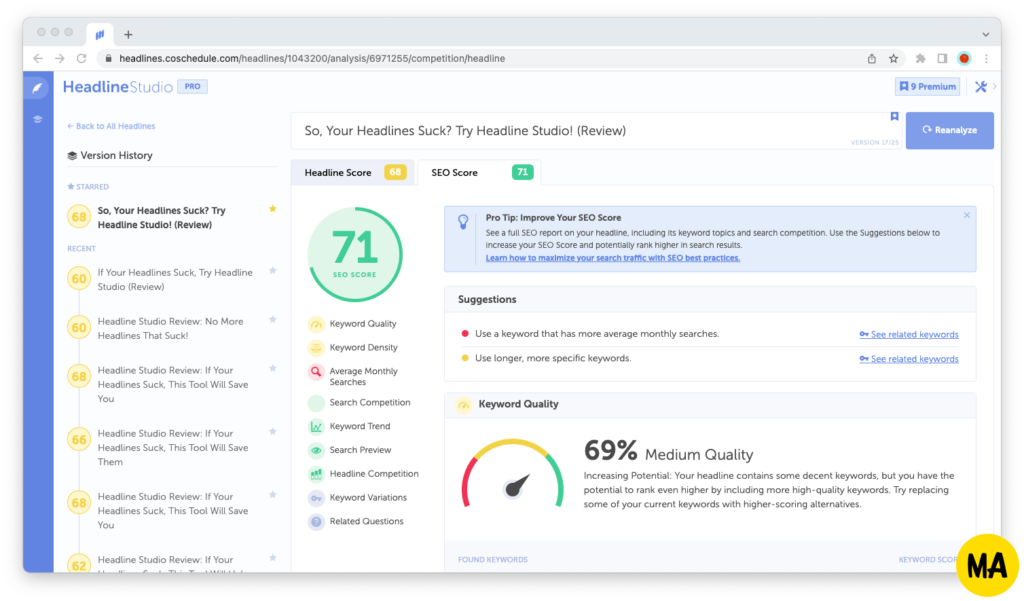The image size is (1024, 601).
Task: Switch to the Headline Score tab
Action: pyautogui.click(x=353, y=172)
